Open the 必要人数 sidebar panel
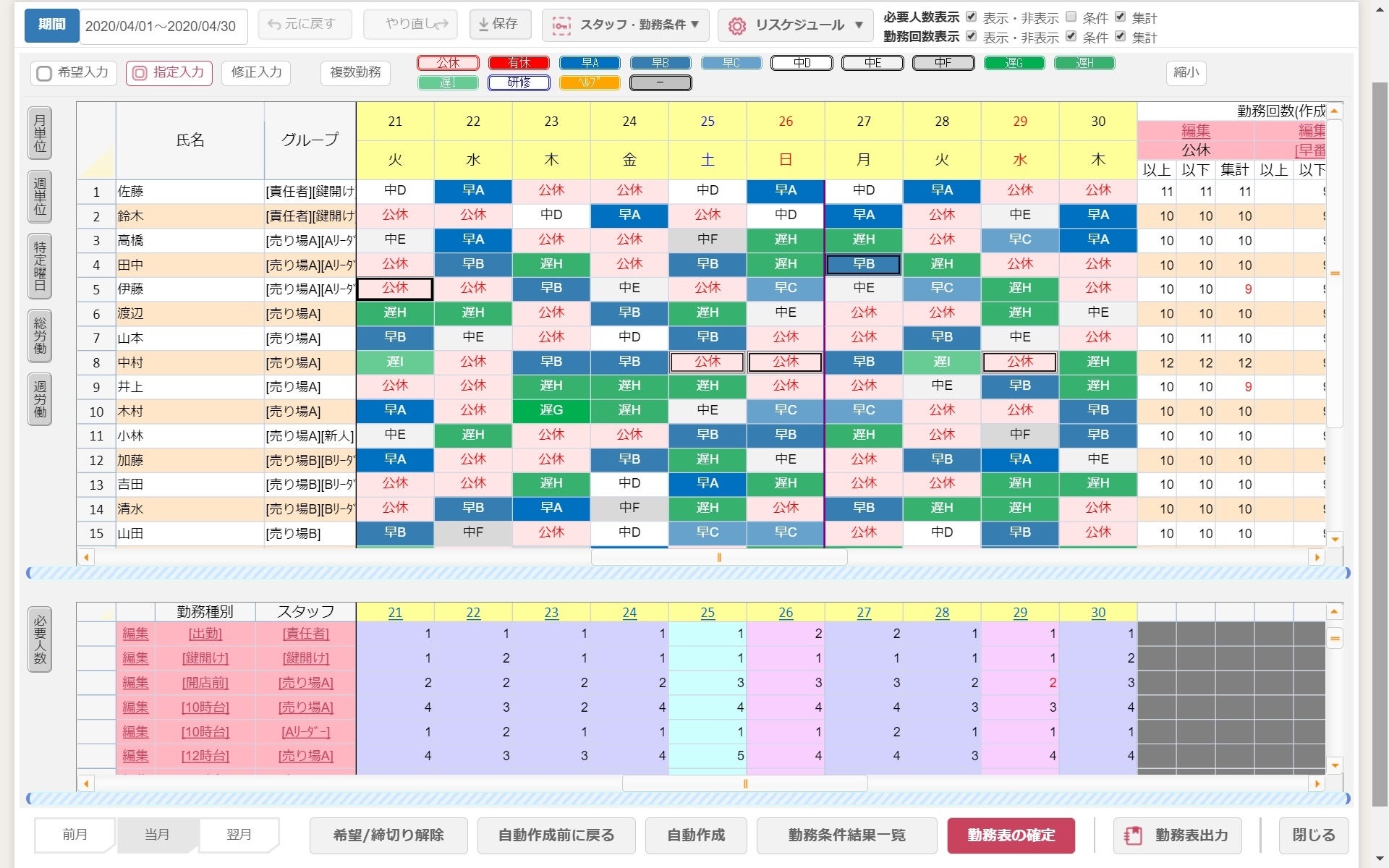This screenshot has width=1389, height=868. (40, 639)
